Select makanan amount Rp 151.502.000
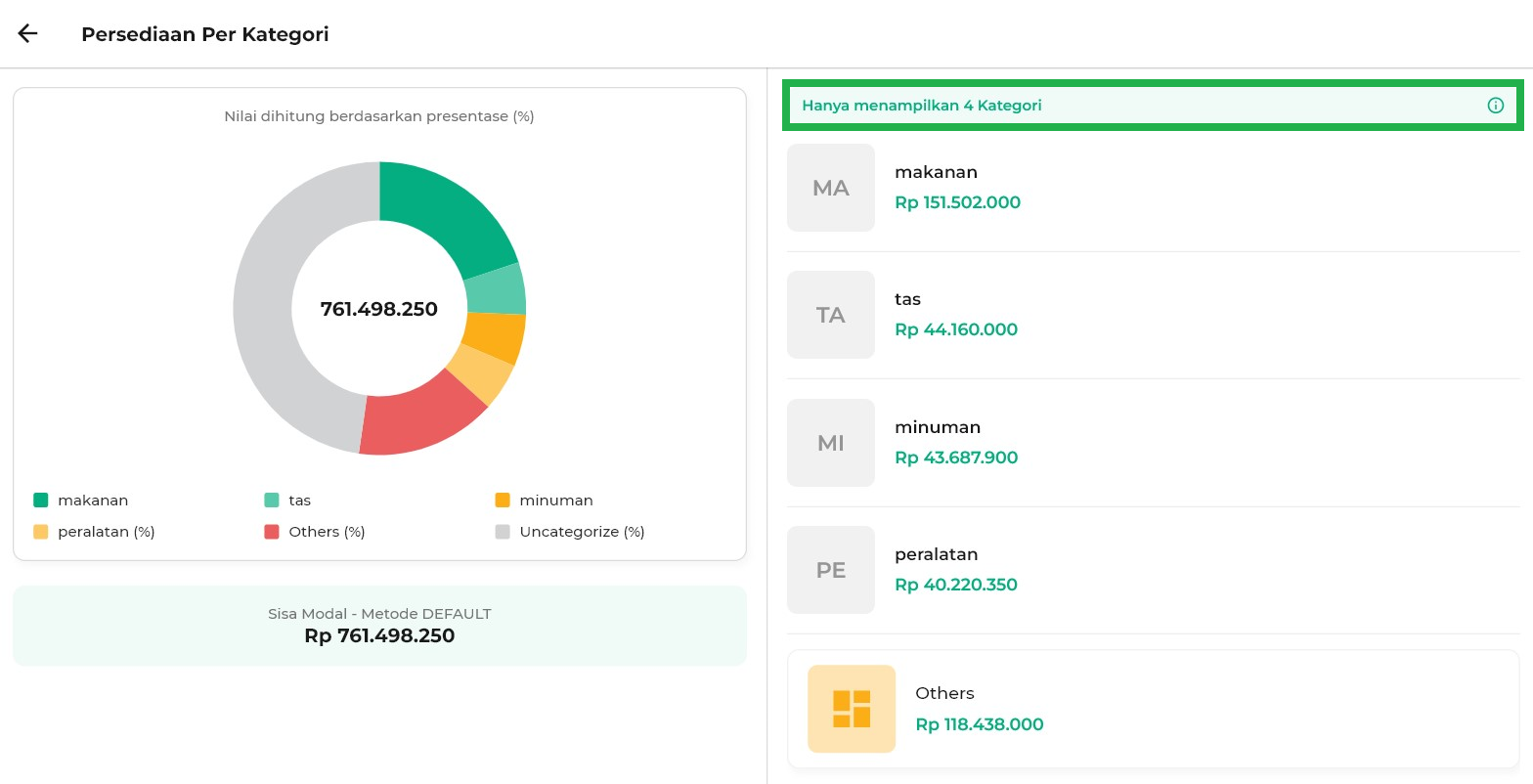The height and width of the screenshot is (784, 1533). point(957,202)
